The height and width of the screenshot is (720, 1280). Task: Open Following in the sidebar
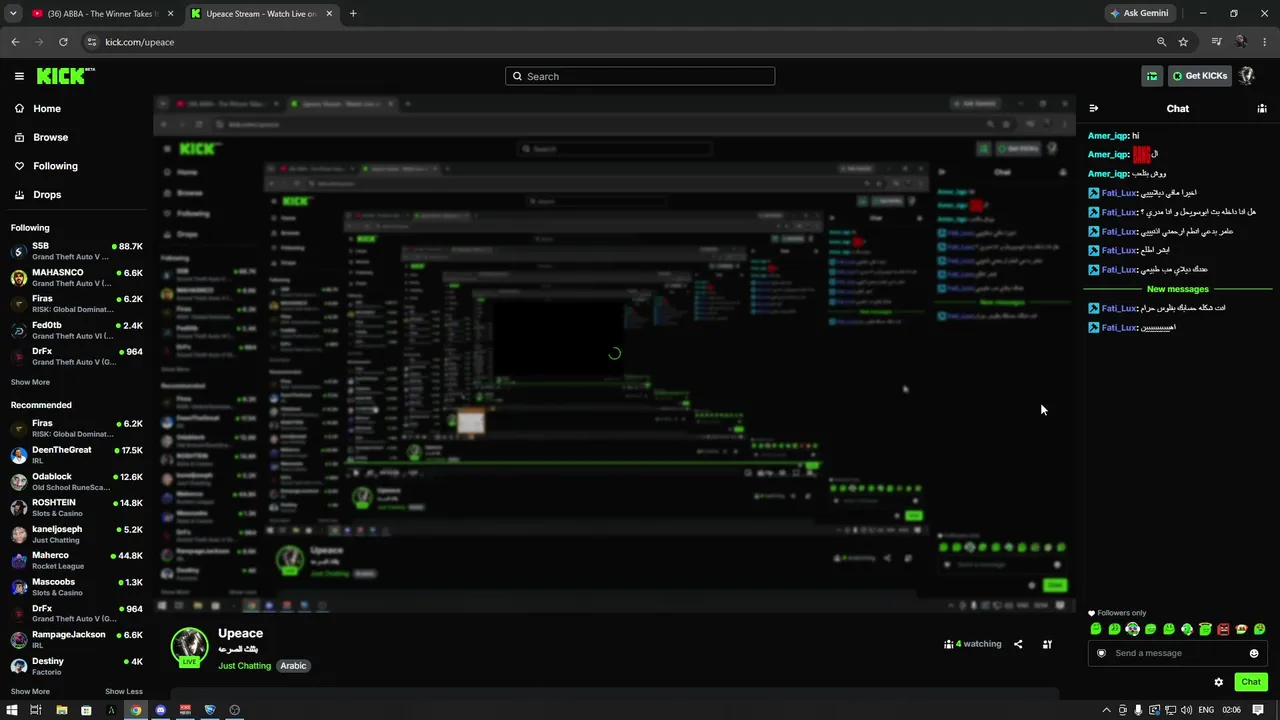coord(55,166)
